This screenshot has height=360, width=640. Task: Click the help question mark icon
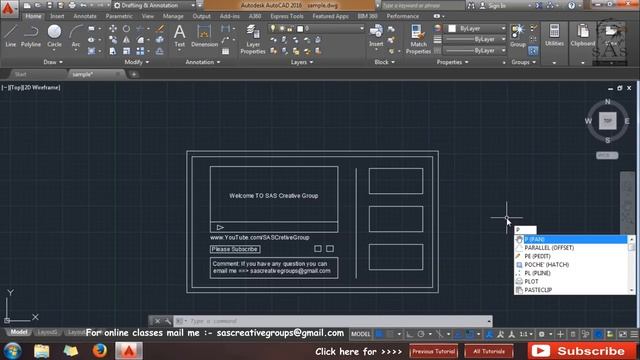(571, 5)
